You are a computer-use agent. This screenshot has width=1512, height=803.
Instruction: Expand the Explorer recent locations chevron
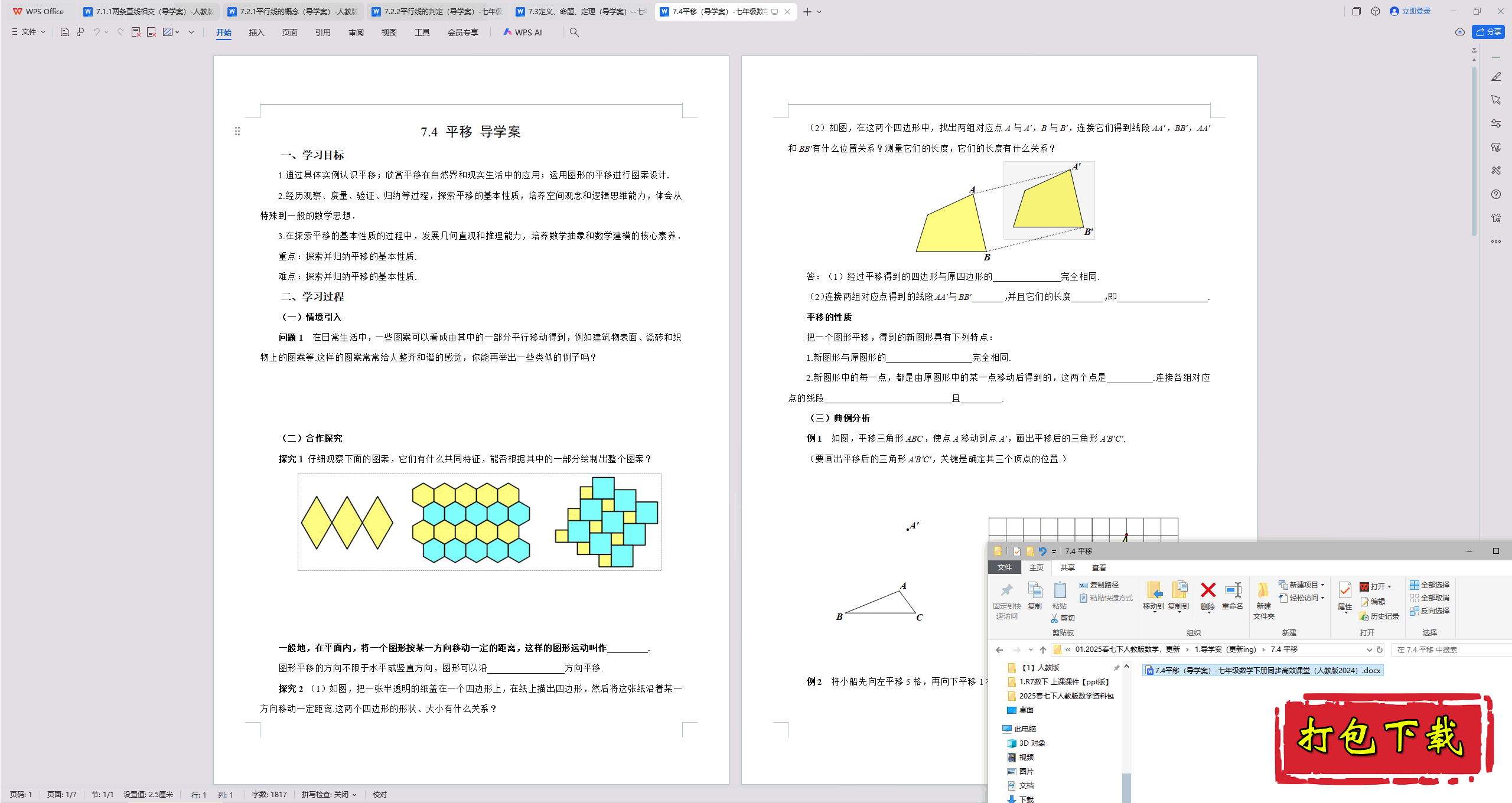[x=1030, y=649]
